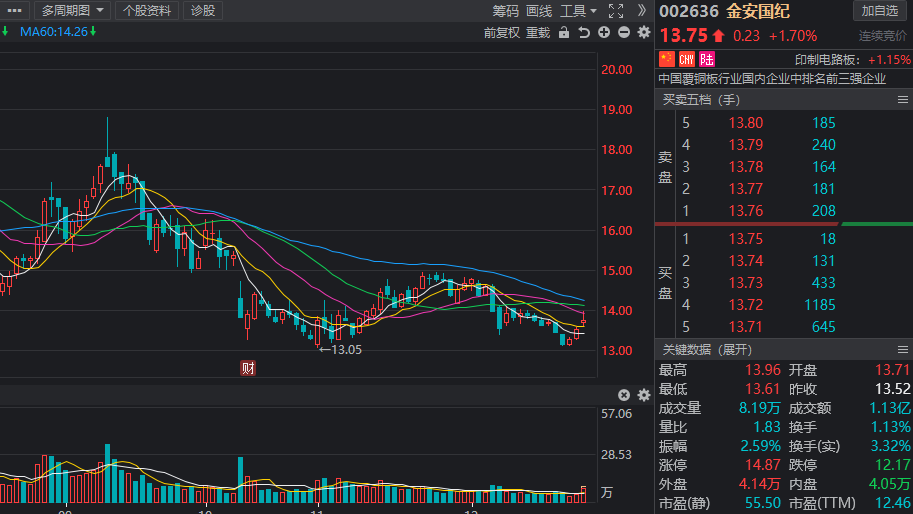Click sell level 5 price 13.80
The image size is (913, 514).
(746, 123)
